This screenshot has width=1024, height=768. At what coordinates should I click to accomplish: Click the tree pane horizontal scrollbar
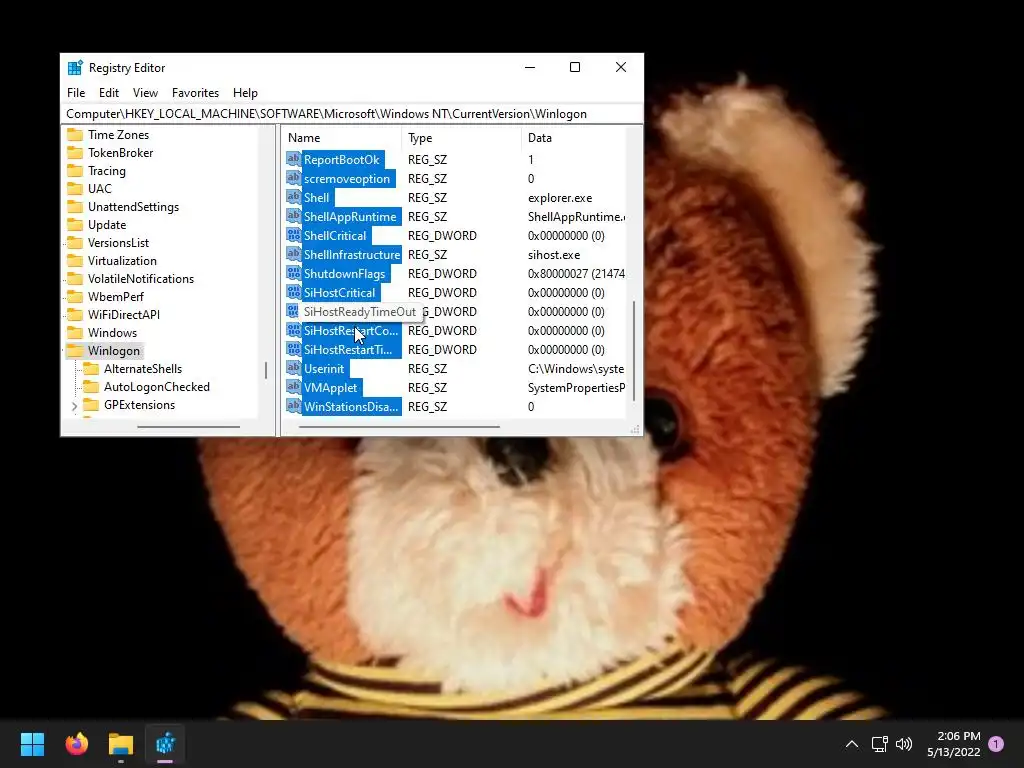[188, 427]
